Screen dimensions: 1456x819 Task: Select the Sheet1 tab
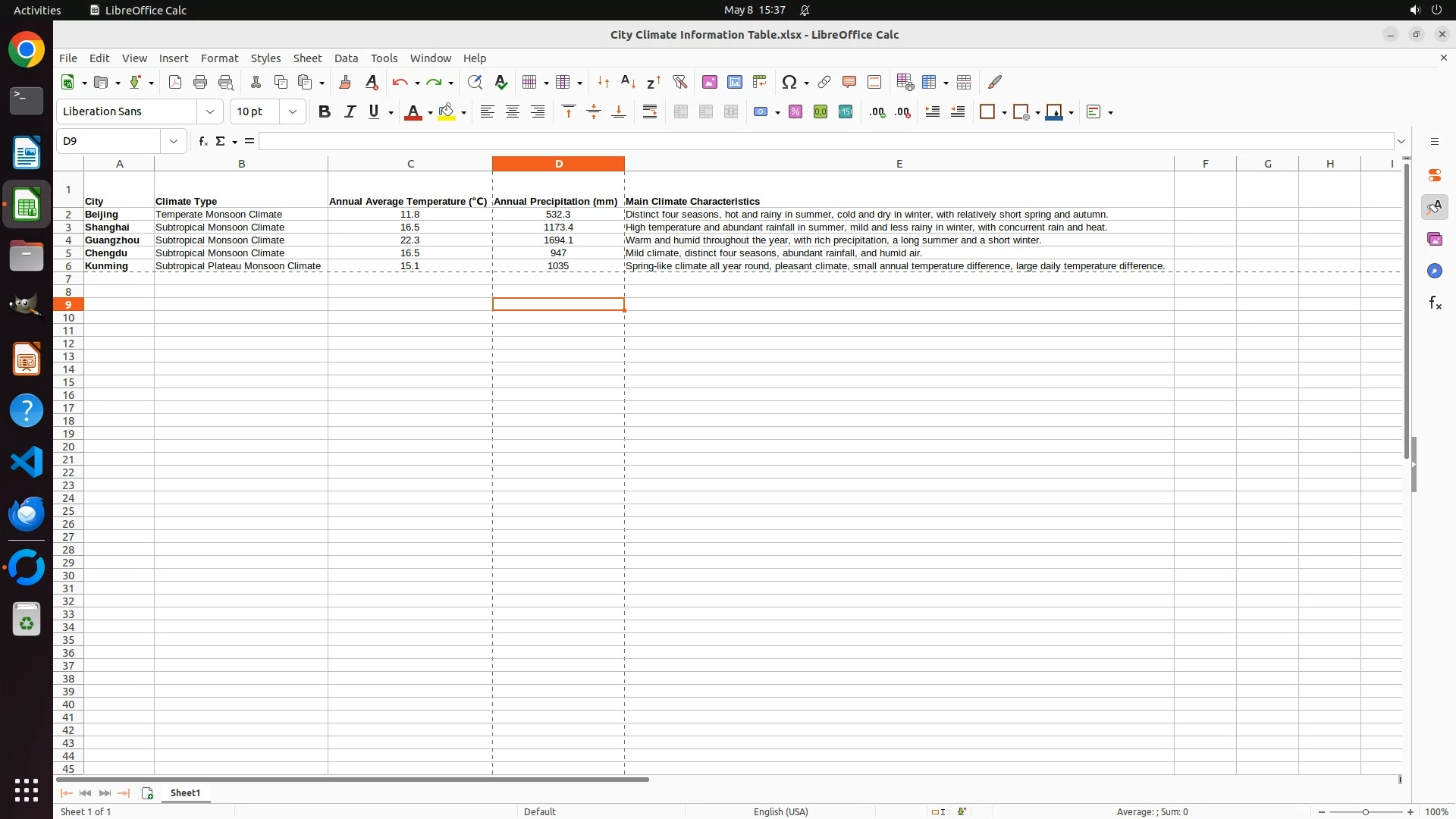click(x=185, y=792)
